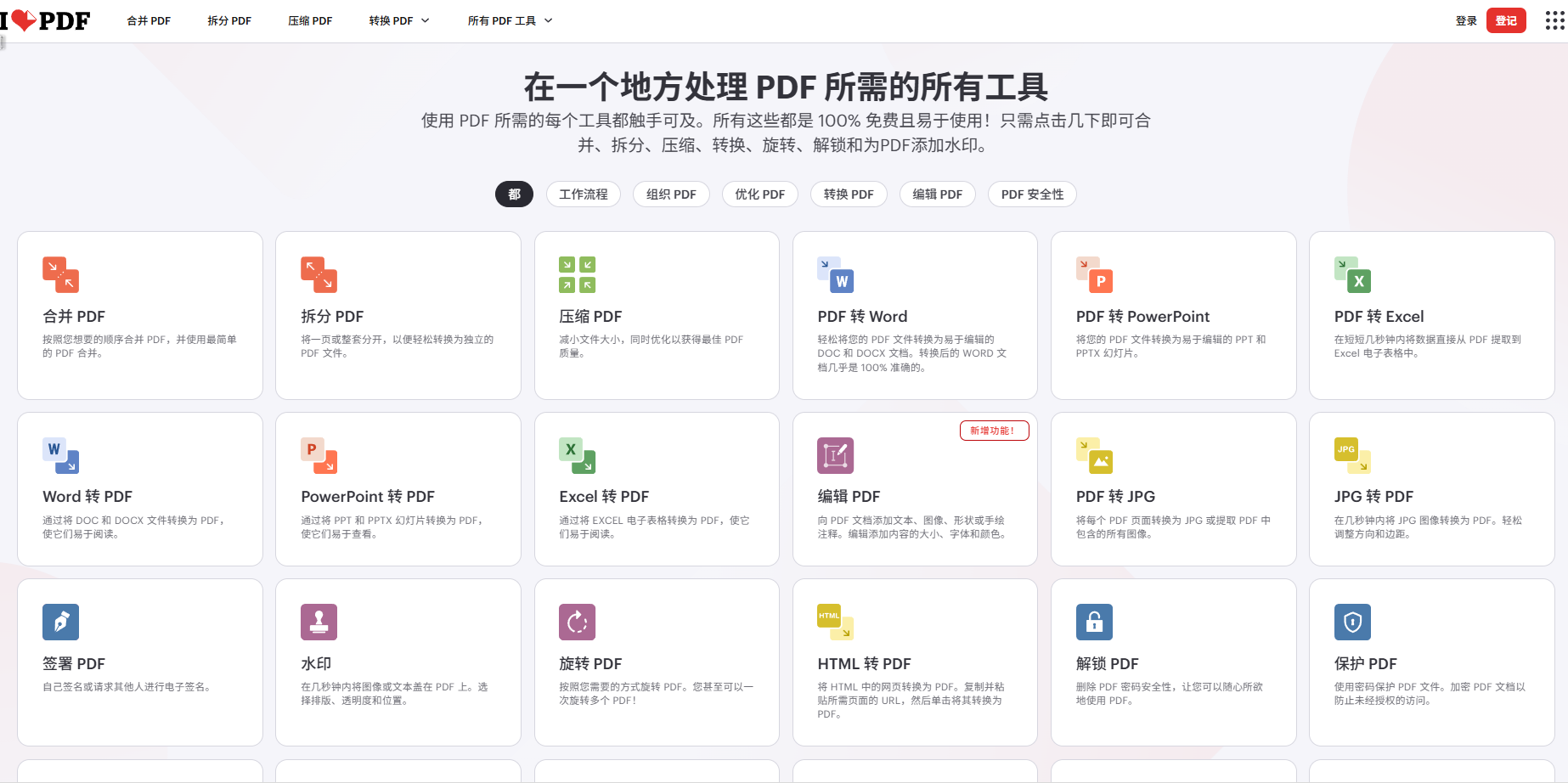Expand the 所有 PDF 工具 dropdown

[510, 20]
